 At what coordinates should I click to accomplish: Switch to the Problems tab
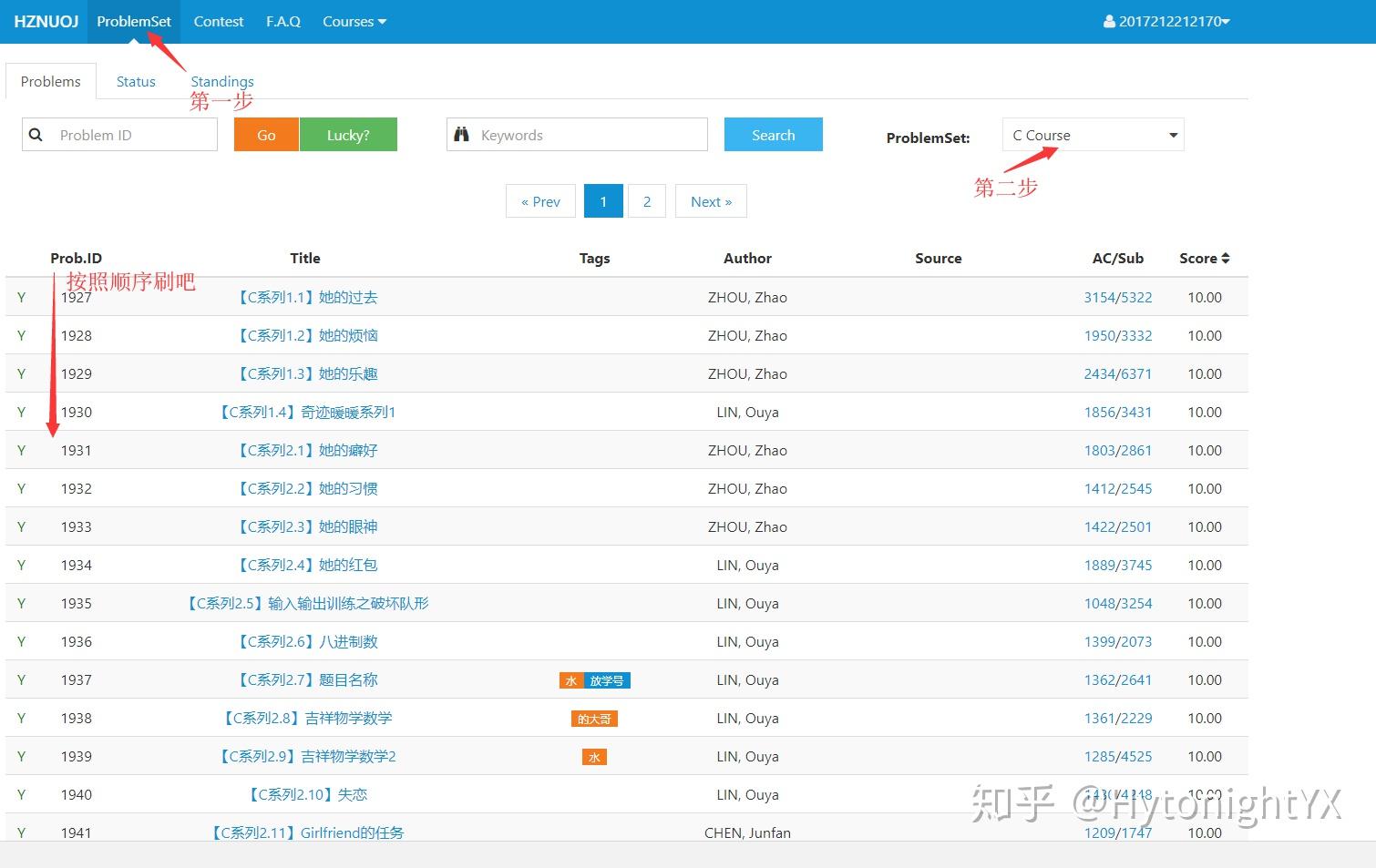(51, 81)
